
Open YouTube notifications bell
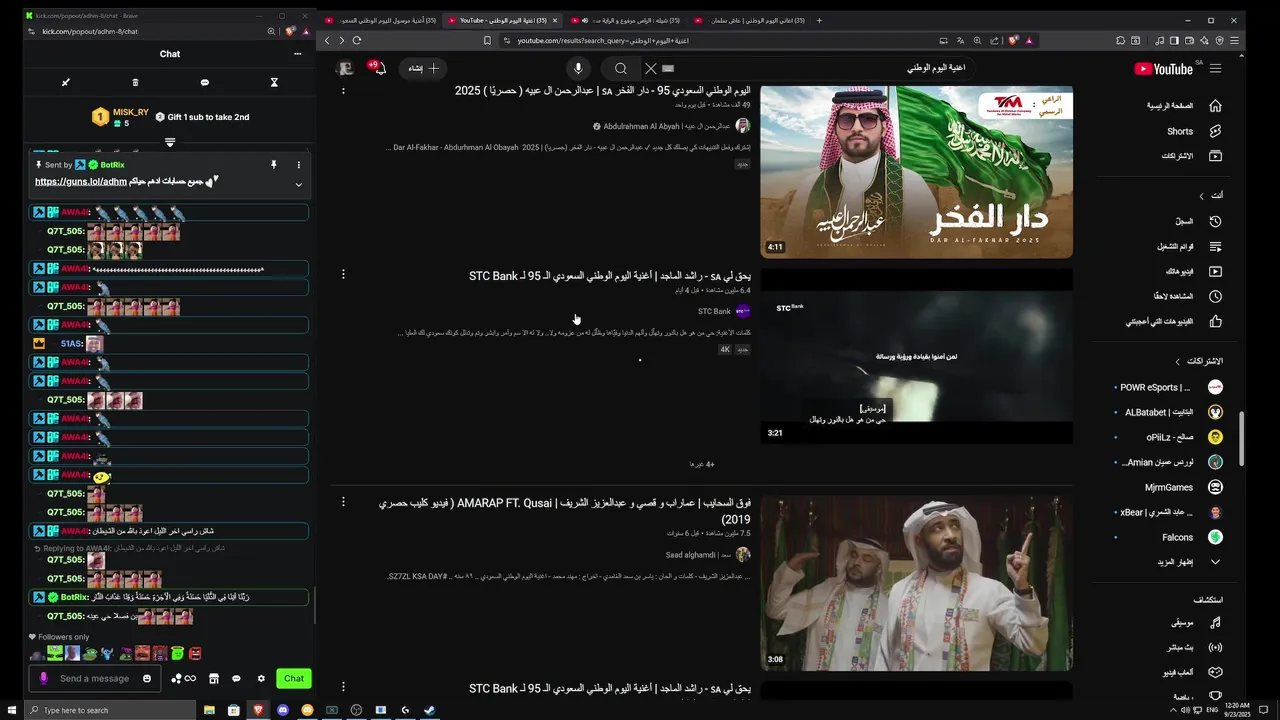(x=379, y=68)
